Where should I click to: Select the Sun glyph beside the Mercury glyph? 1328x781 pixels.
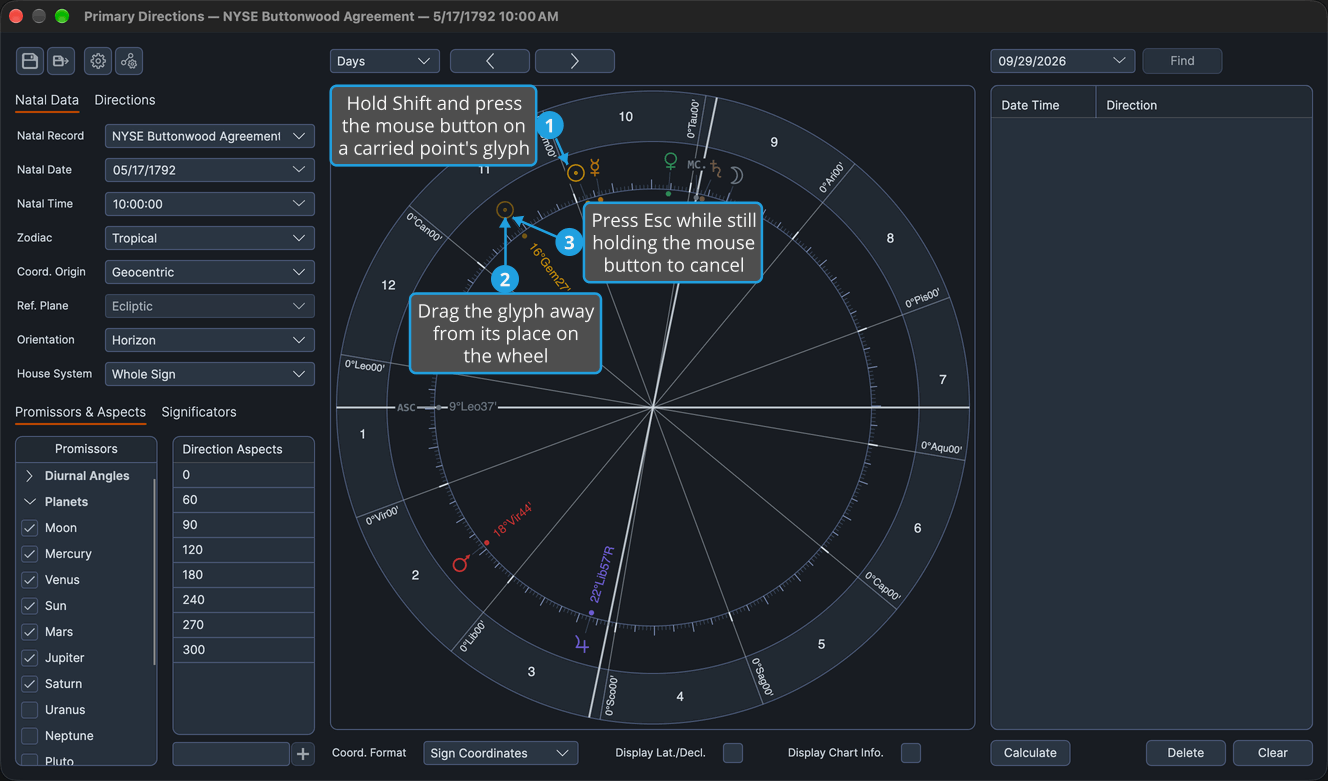[x=575, y=173]
